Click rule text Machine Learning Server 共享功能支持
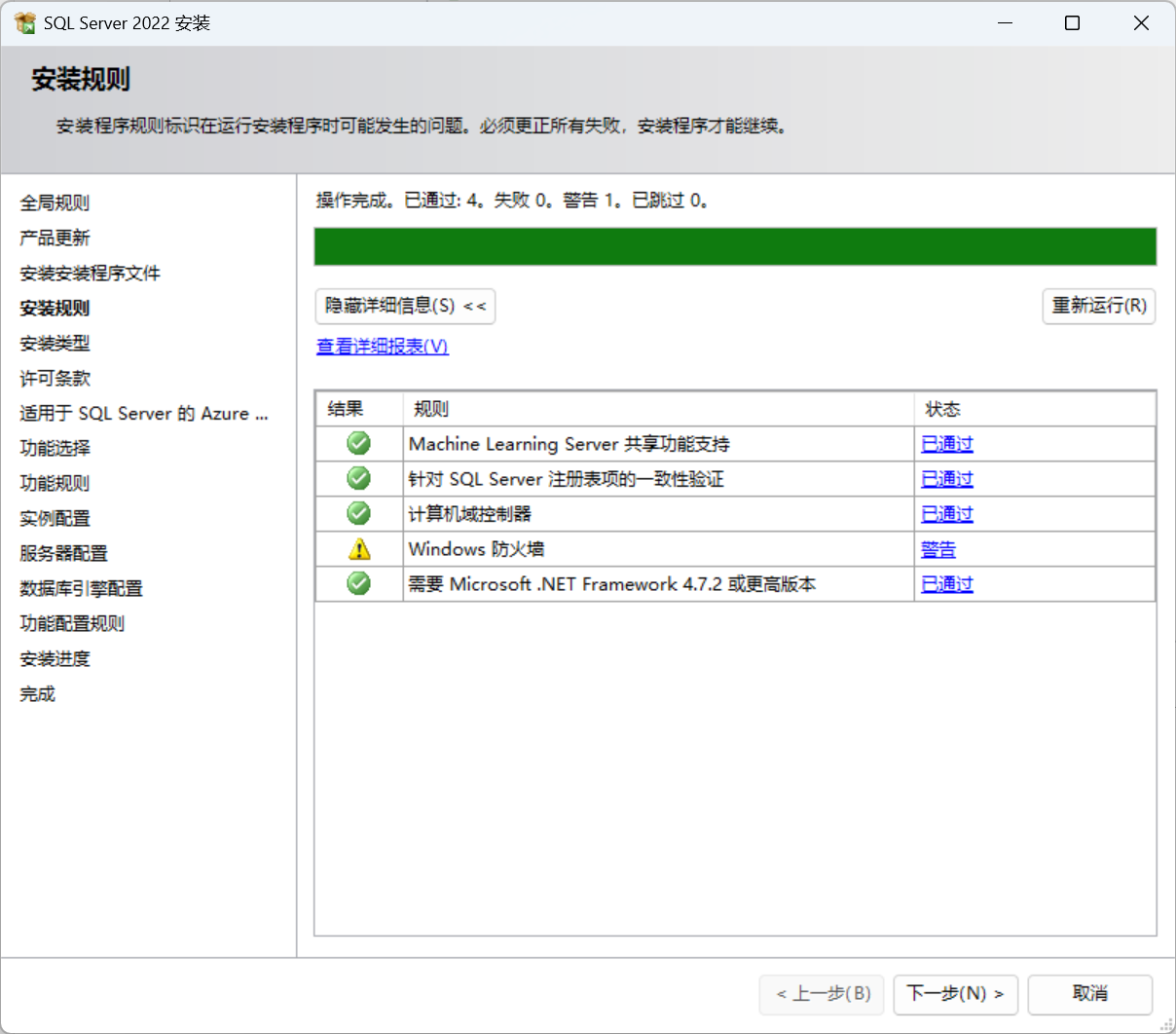Viewport: 1176px width, 1034px height. [570, 444]
